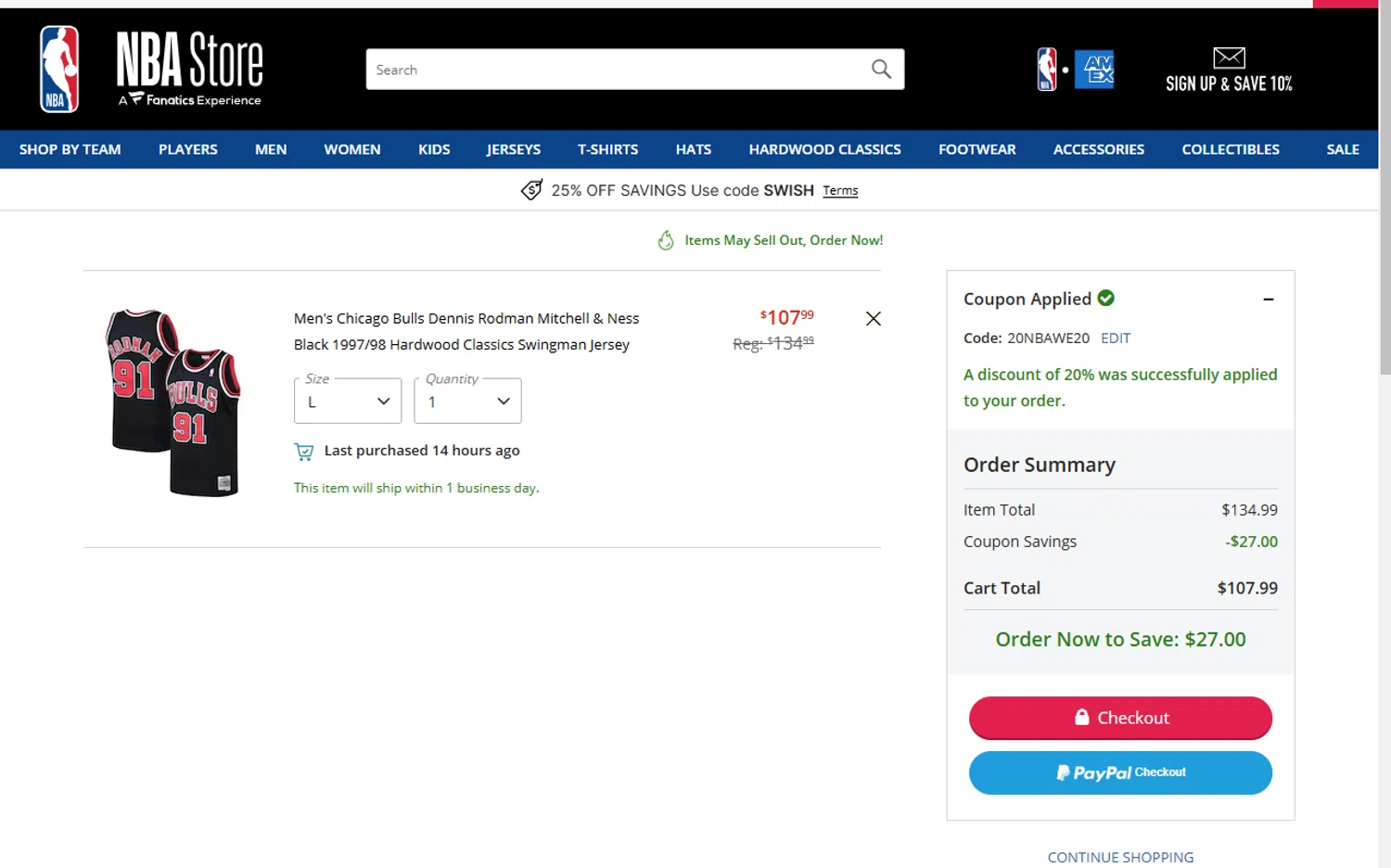Click the PayPal Checkout button
Image resolution: width=1391 pixels, height=868 pixels.
(x=1120, y=772)
